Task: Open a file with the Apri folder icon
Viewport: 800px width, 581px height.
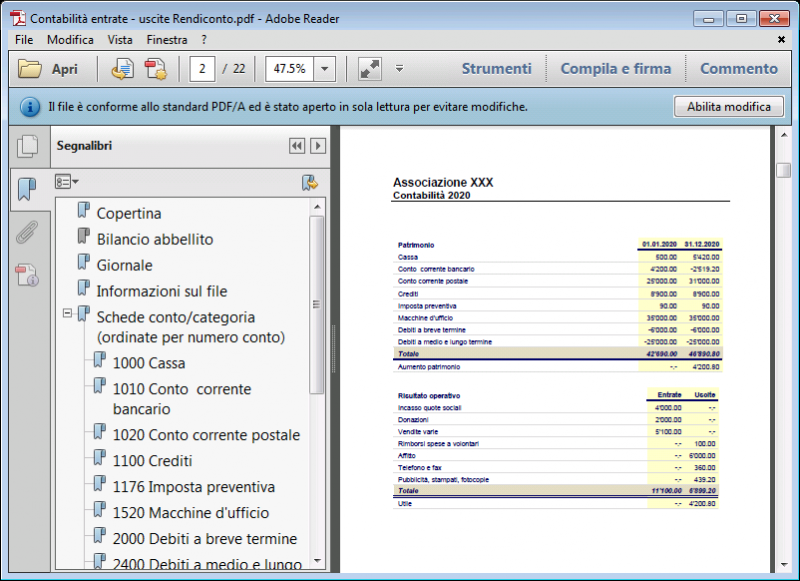Action: 30,69
